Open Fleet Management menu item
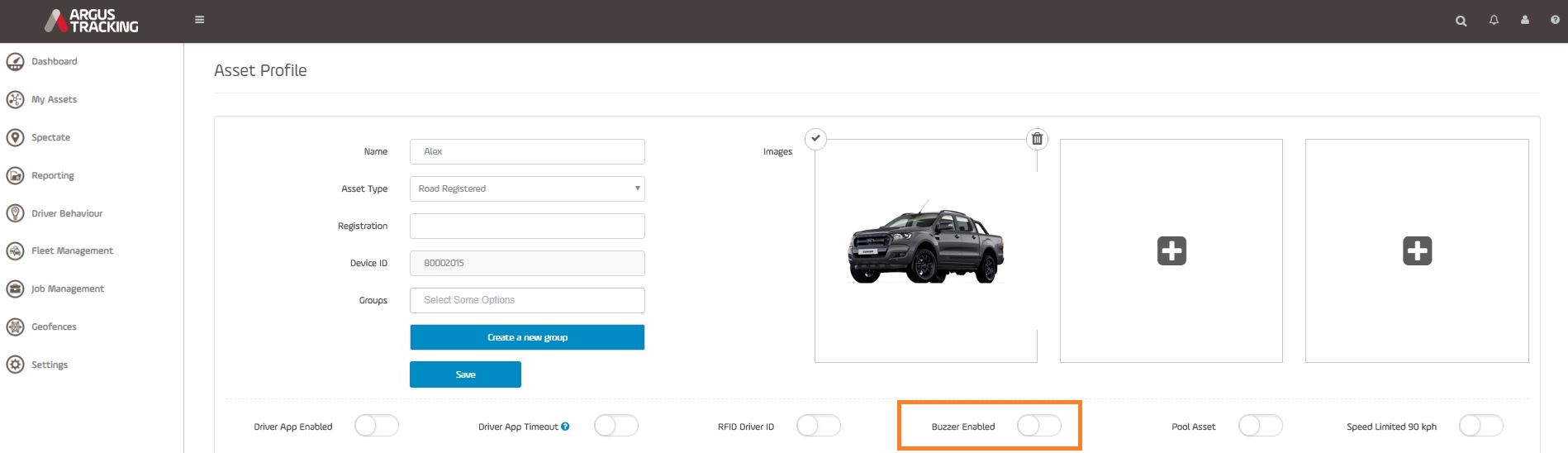 pos(72,250)
